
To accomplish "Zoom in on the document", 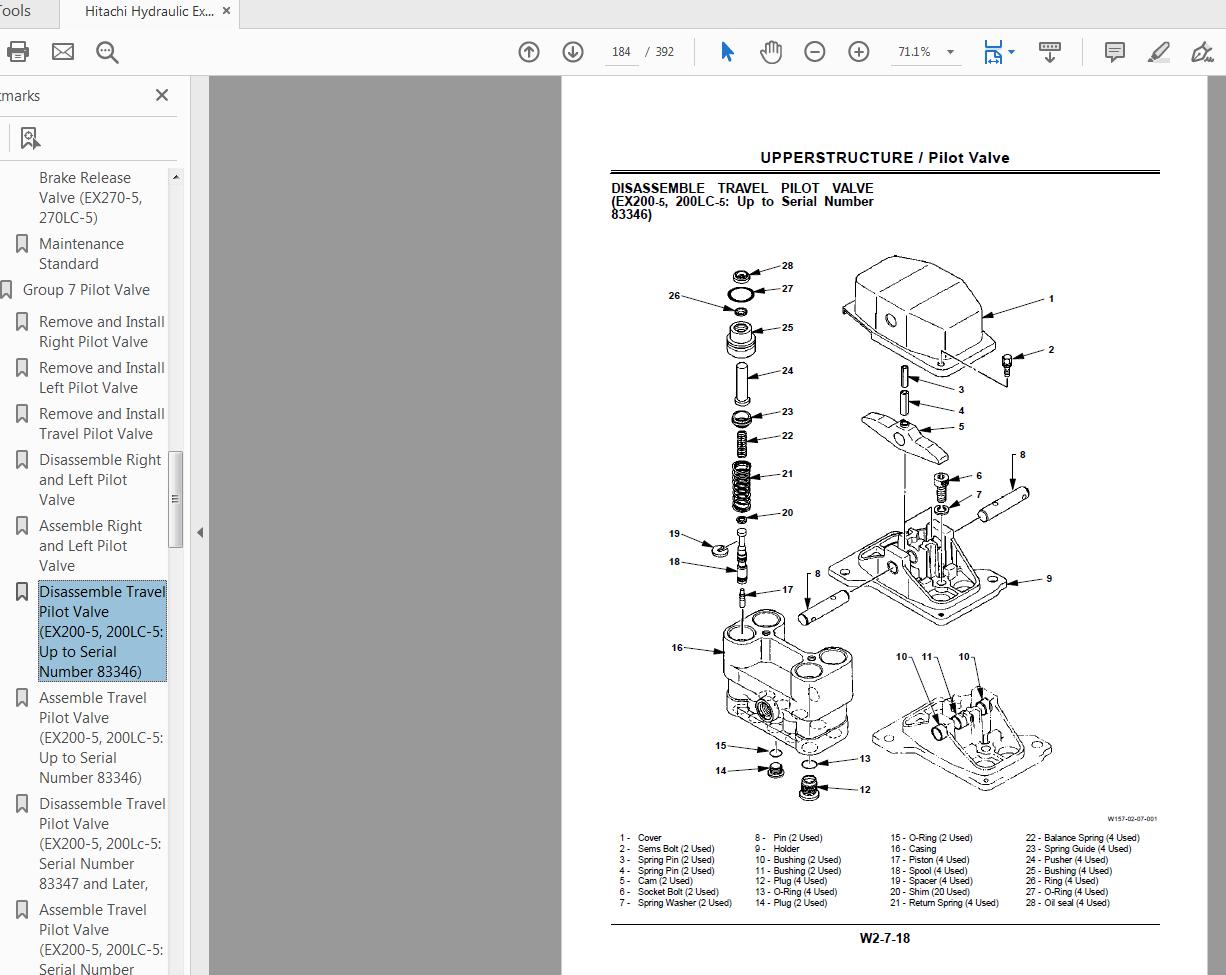I will tap(858, 51).
